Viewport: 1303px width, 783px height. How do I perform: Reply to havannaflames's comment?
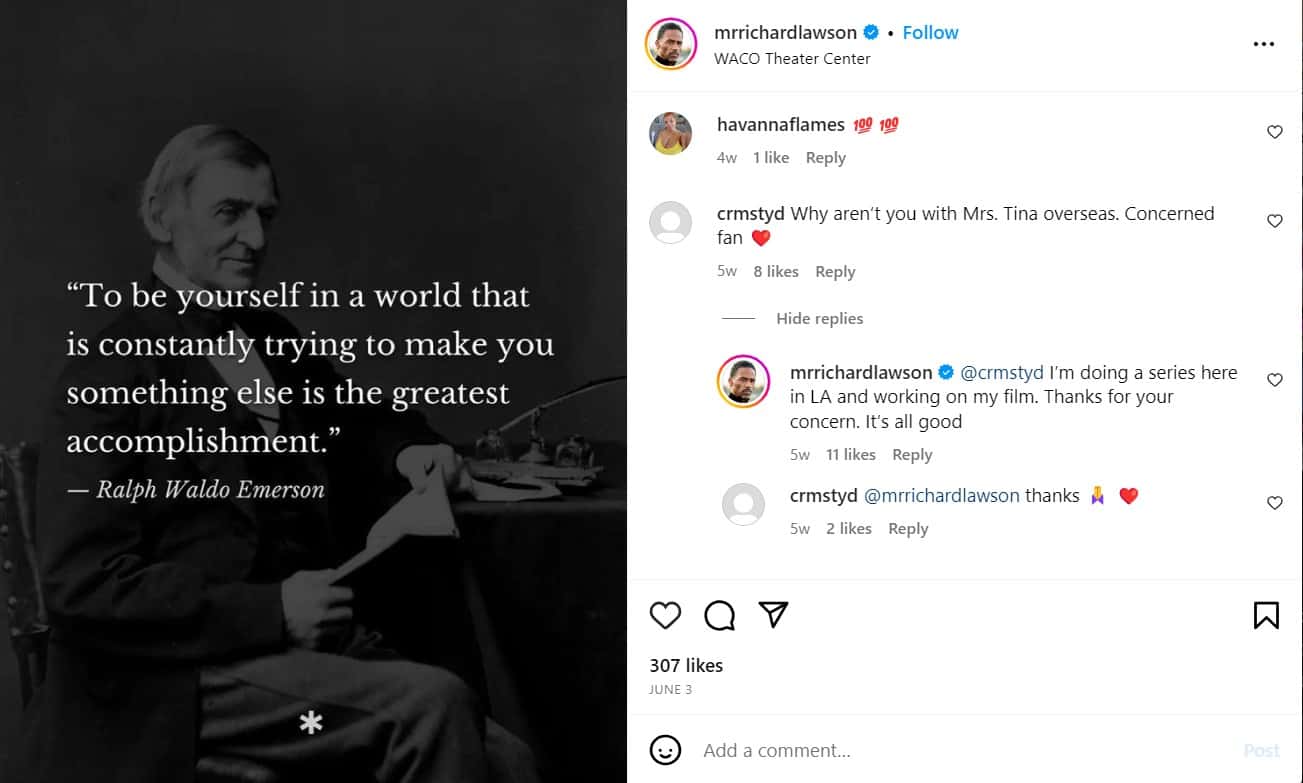(x=825, y=157)
